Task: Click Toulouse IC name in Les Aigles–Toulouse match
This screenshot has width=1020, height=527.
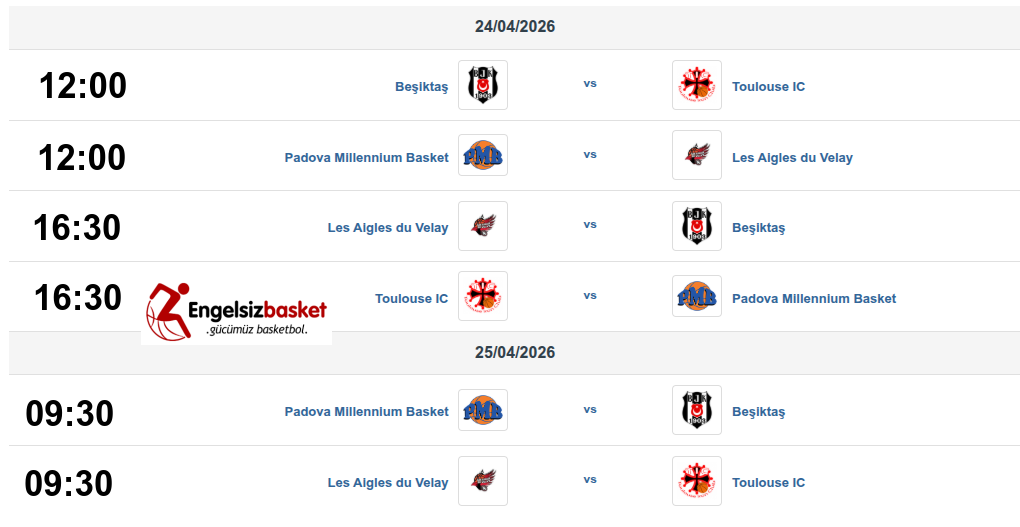Action: click(768, 483)
